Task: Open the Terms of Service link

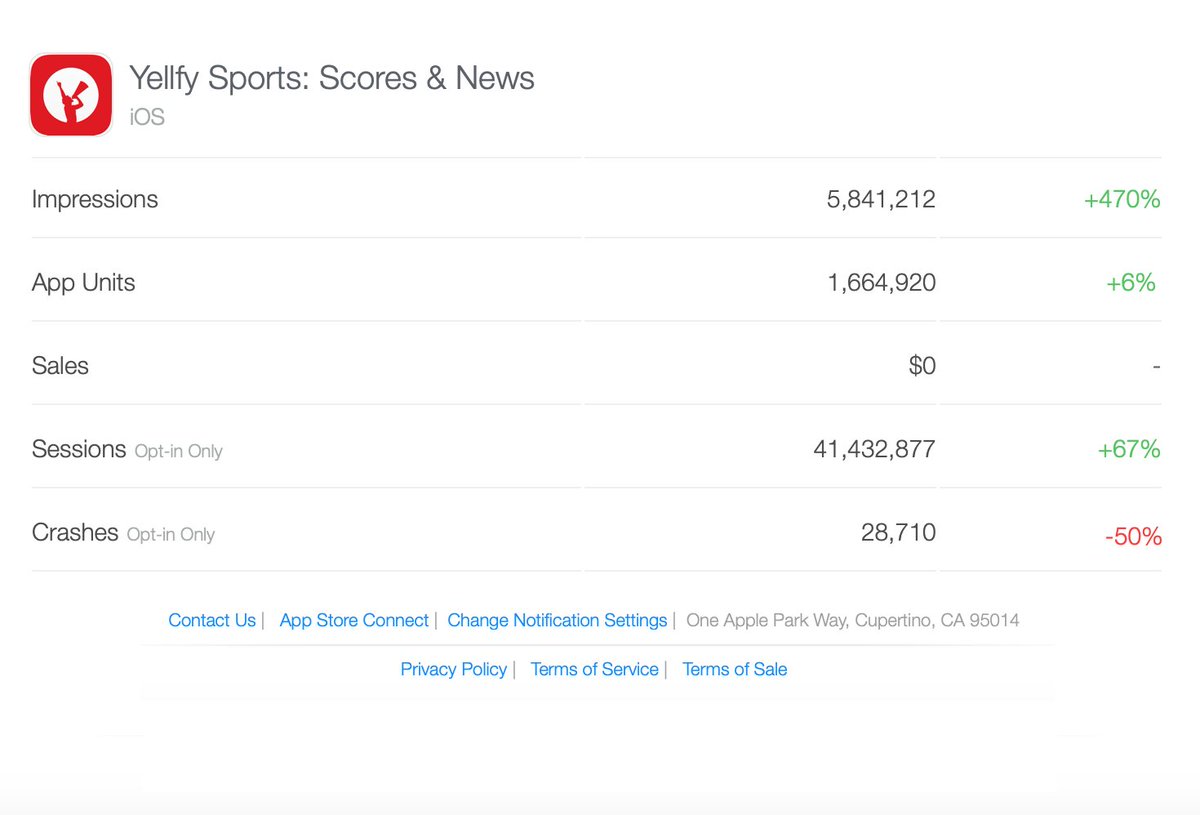Action: [x=594, y=669]
